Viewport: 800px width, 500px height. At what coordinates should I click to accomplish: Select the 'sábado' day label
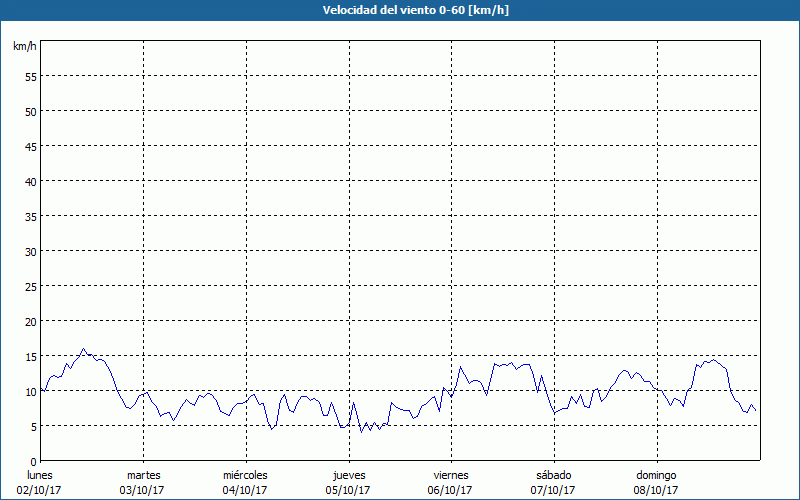coord(553,475)
